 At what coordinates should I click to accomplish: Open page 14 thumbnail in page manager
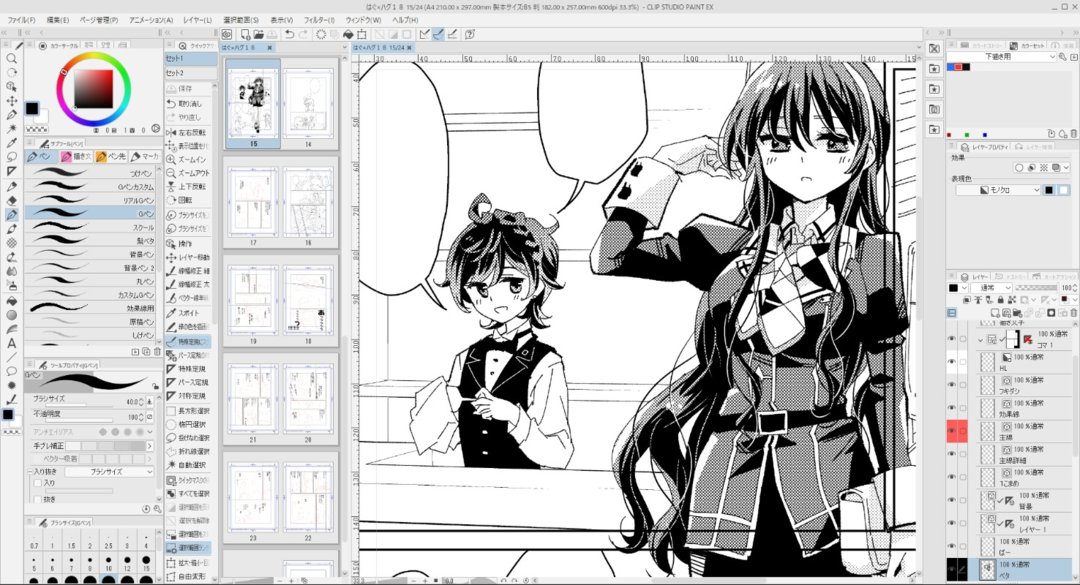[308, 103]
